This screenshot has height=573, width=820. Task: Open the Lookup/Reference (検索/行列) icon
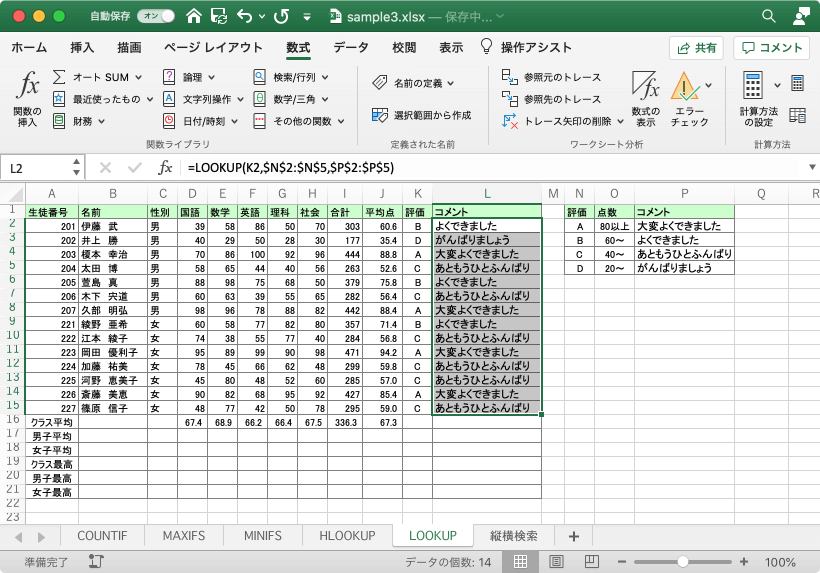click(259, 77)
